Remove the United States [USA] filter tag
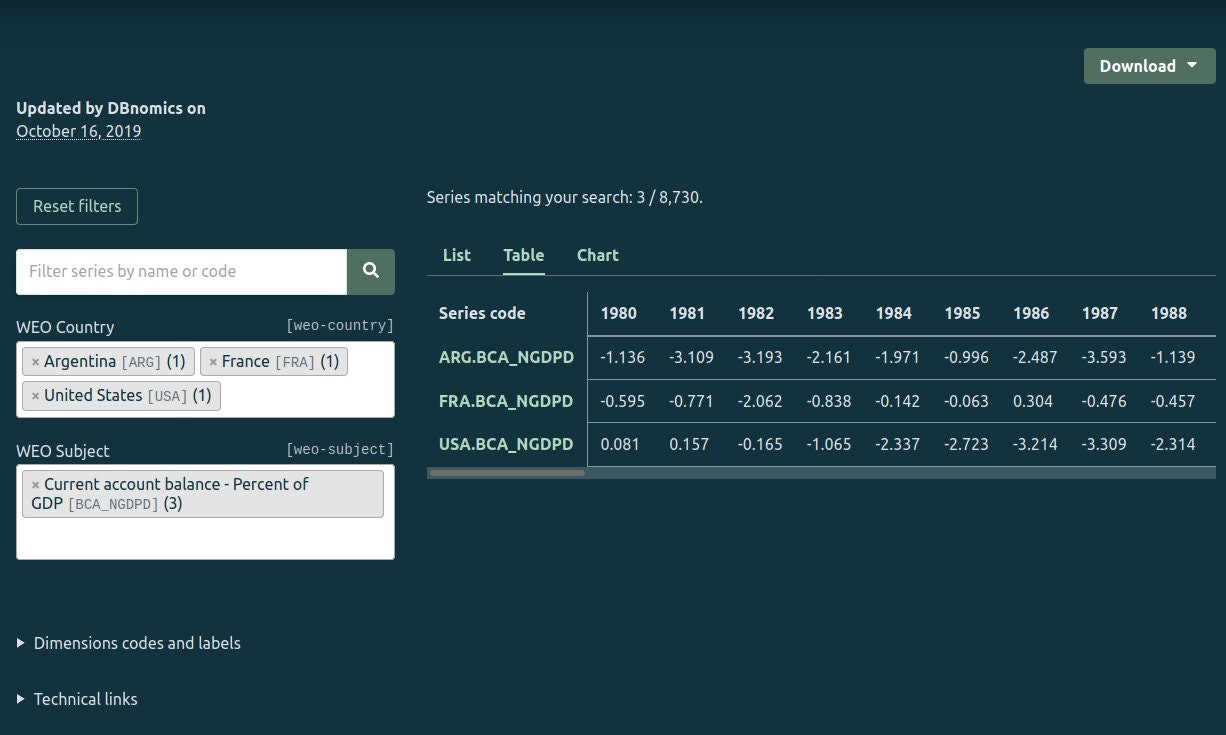The image size is (1226, 735). pyautogui.click(x=35, y=396)
